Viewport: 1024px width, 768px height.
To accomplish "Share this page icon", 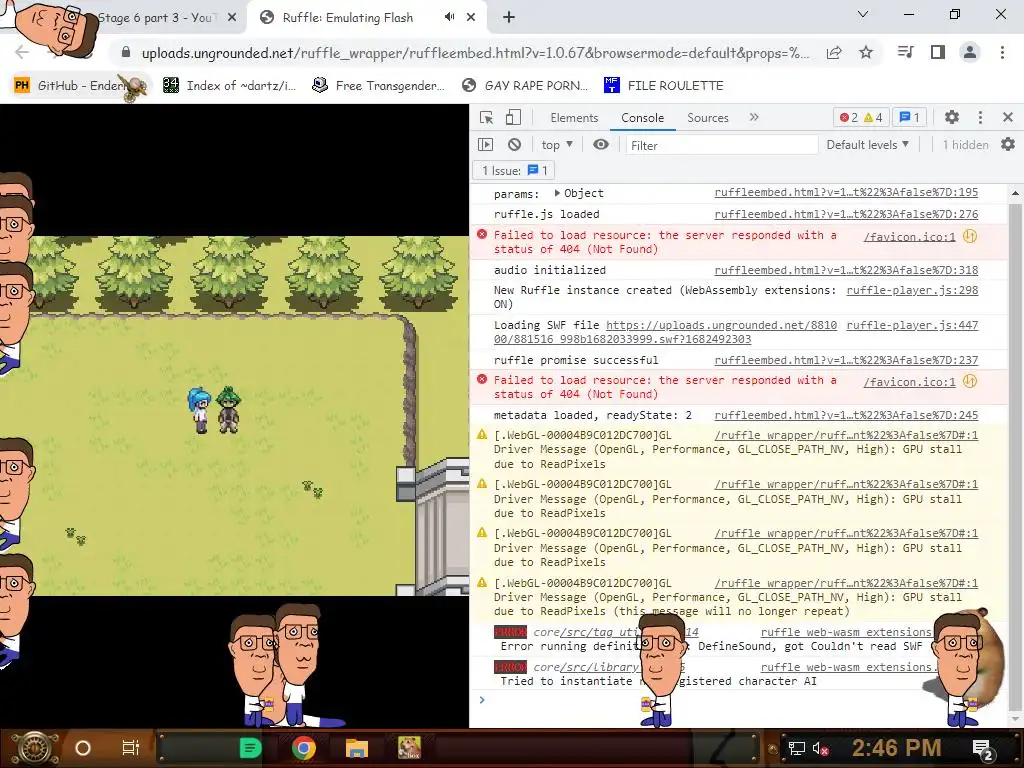I will coord(834,53).
